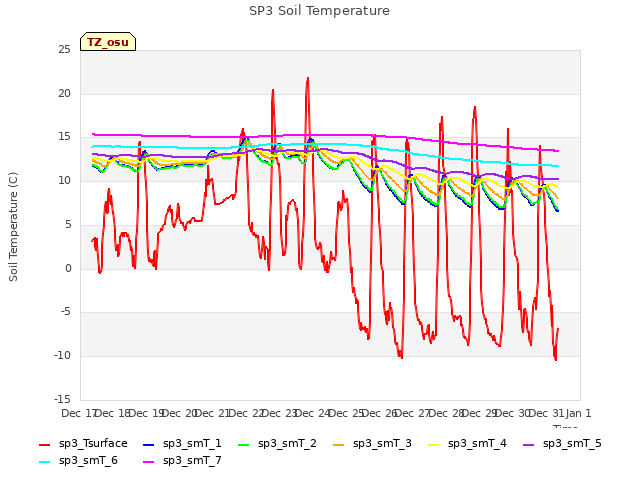Viewport: 640px width, 480px height.
Task: Toggle the sp3_smT_6 legend entry
Action: 78,461
